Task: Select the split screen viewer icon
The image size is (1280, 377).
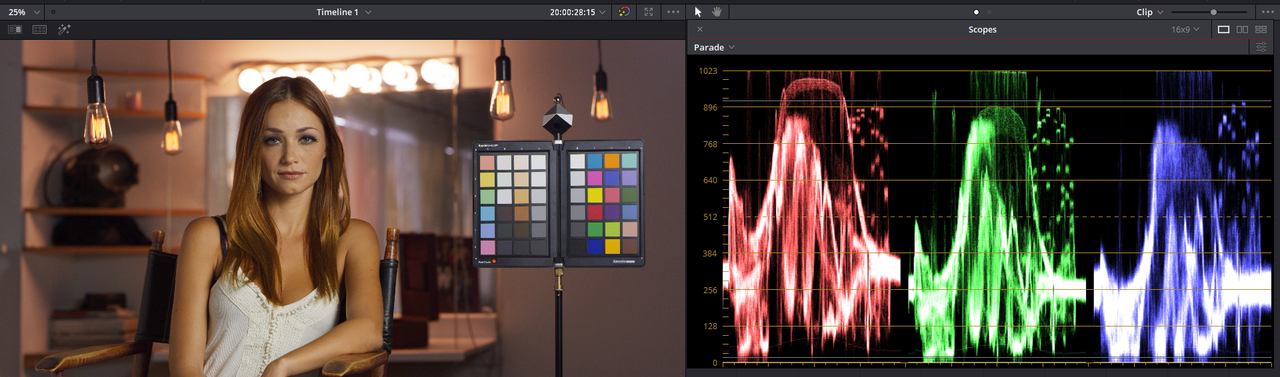Action: tap(40, 30)
